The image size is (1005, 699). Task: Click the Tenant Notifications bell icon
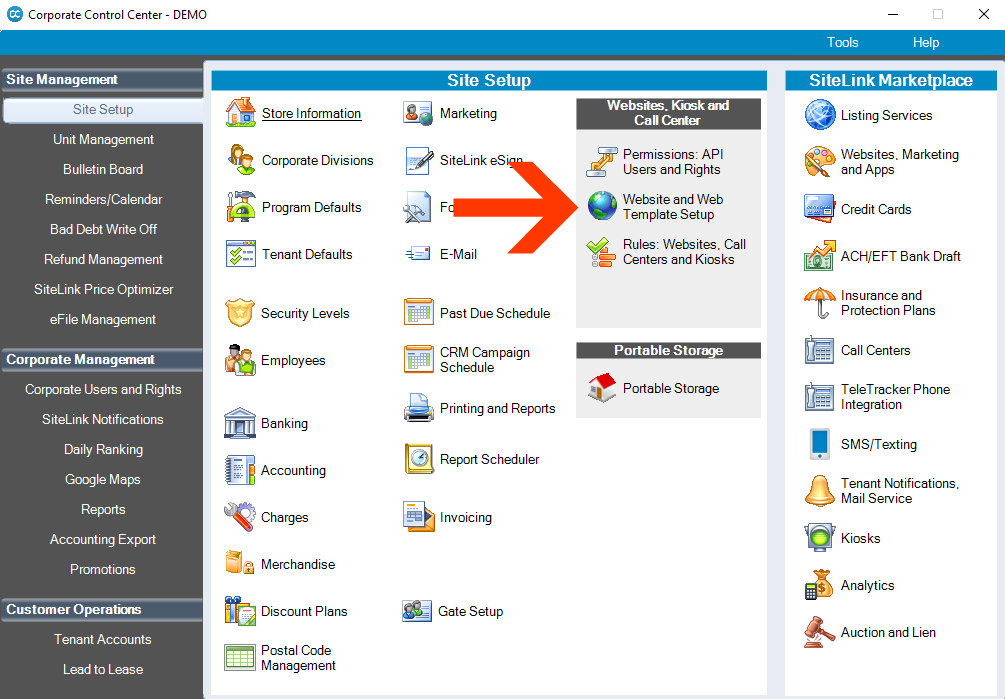[820, 491]
